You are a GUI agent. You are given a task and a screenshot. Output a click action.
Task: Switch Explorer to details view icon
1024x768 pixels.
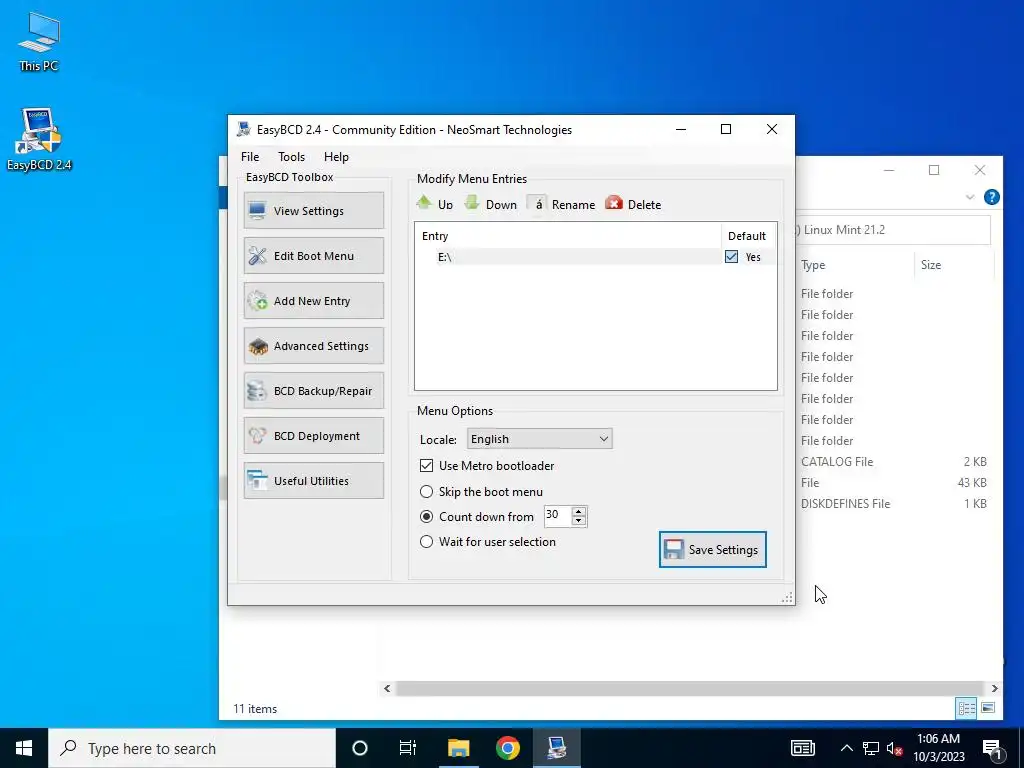click(966, 708)
